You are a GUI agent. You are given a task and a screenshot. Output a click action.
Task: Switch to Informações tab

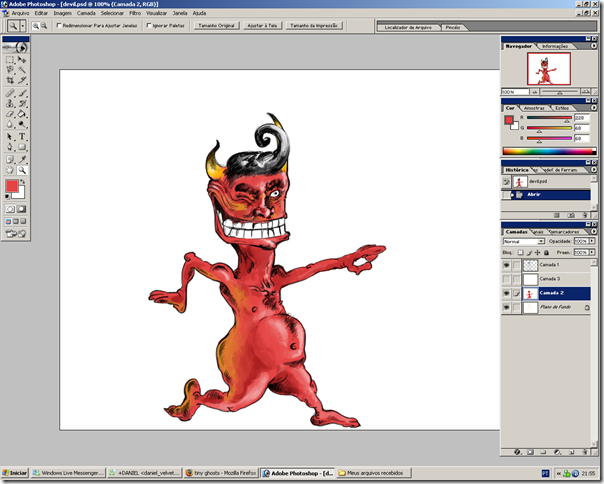click(555, 46)
